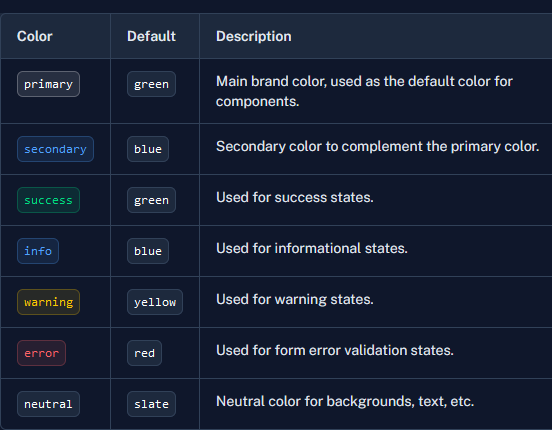Select the slate default value badge
The width and height of the screenshot is (552, 430).
[151, 404]
